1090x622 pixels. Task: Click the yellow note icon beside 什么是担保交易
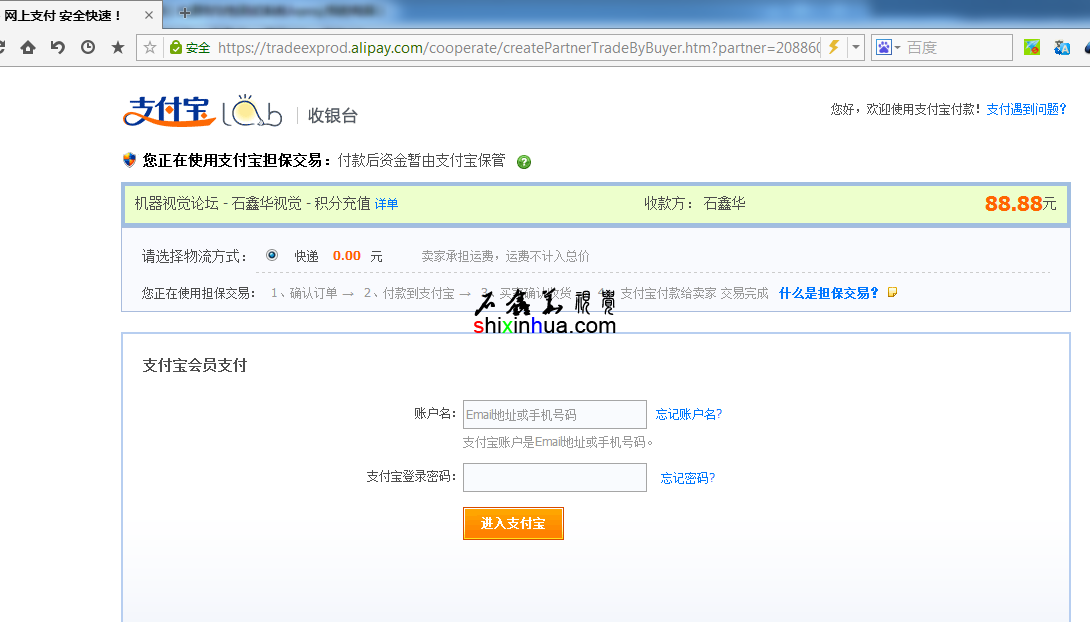[x=892, y=293]
